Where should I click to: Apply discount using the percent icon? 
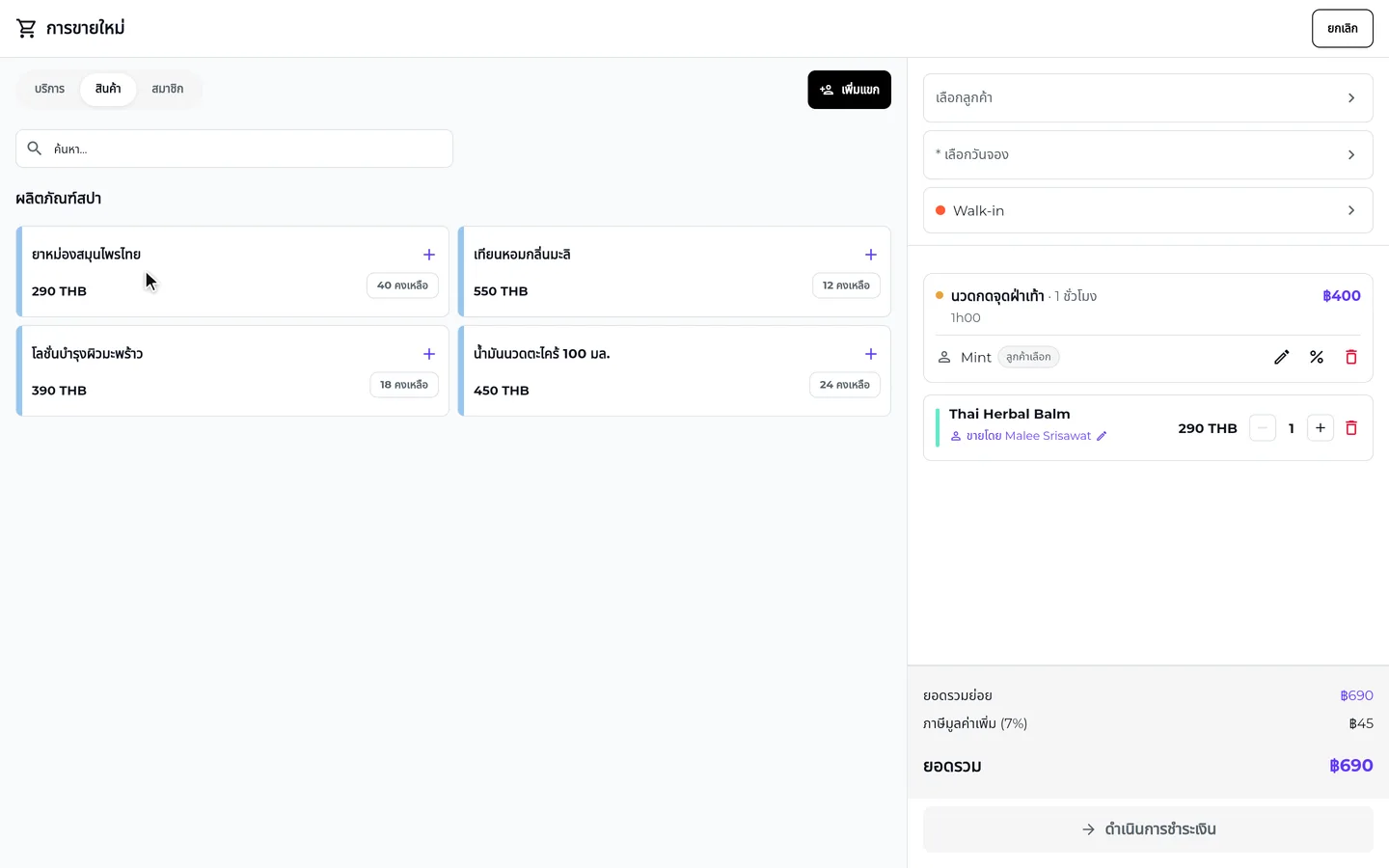[x=1317, y=357]
